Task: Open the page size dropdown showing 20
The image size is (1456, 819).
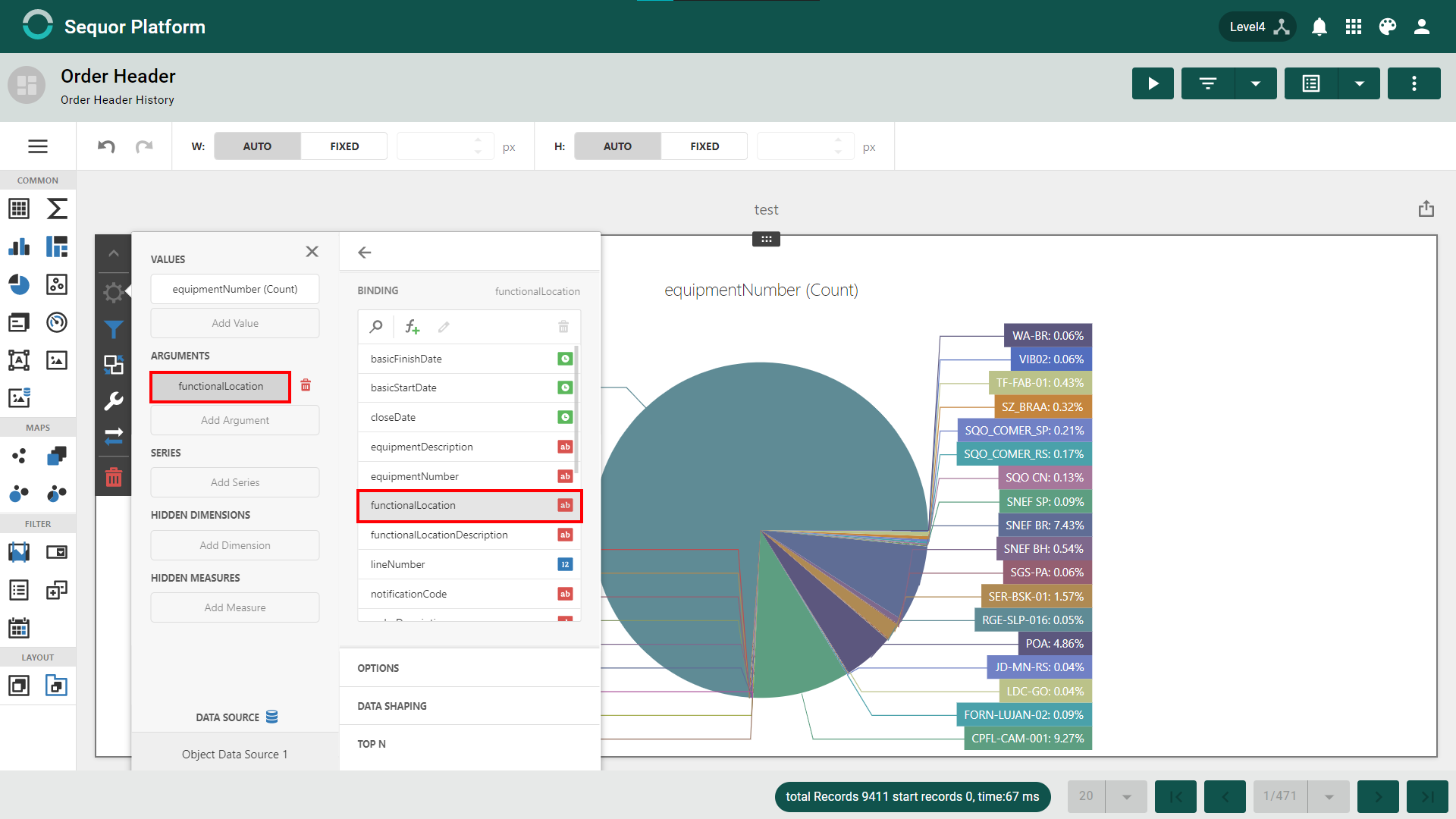Action: click(1126, 796)
